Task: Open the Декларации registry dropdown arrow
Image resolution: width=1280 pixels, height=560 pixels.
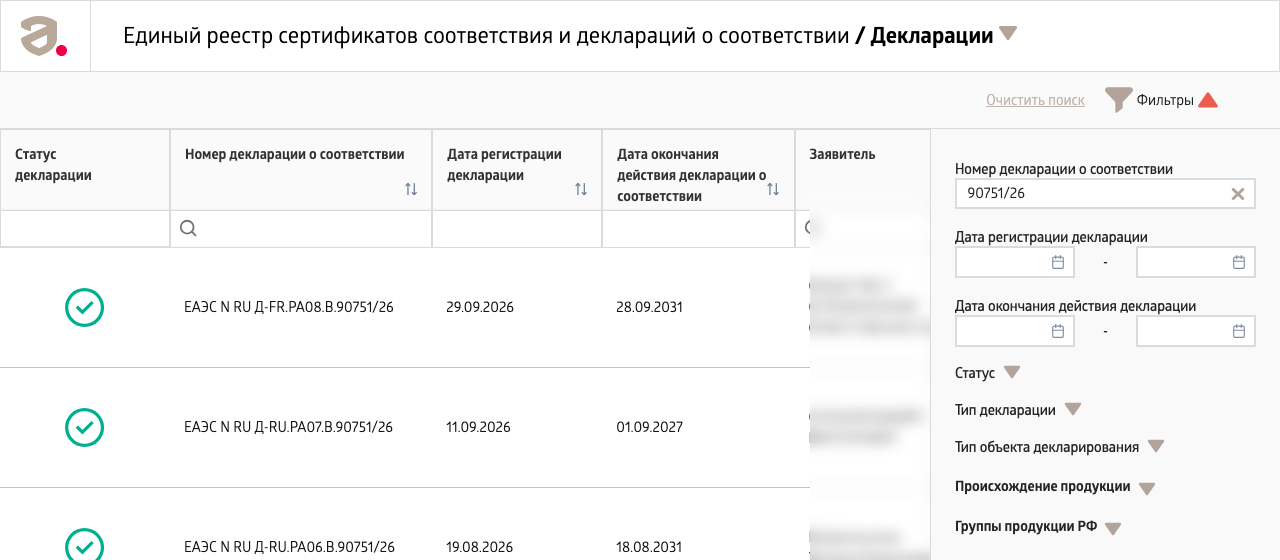Action: point(1008,34)
